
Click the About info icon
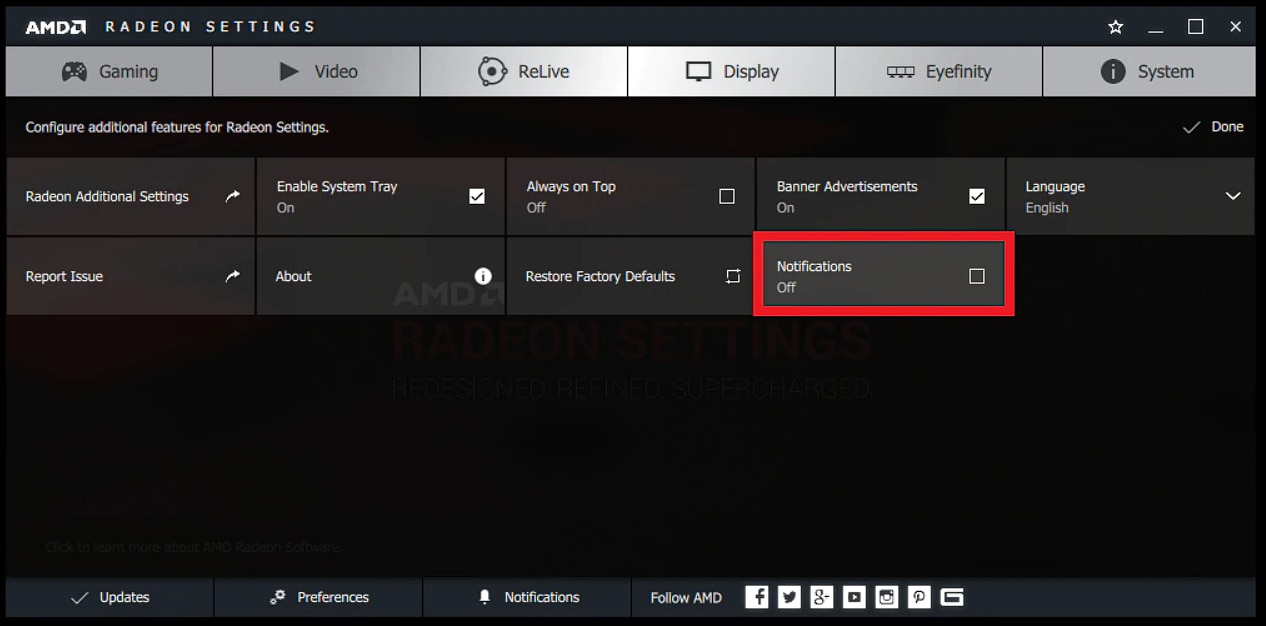click(x=483, y=276)
